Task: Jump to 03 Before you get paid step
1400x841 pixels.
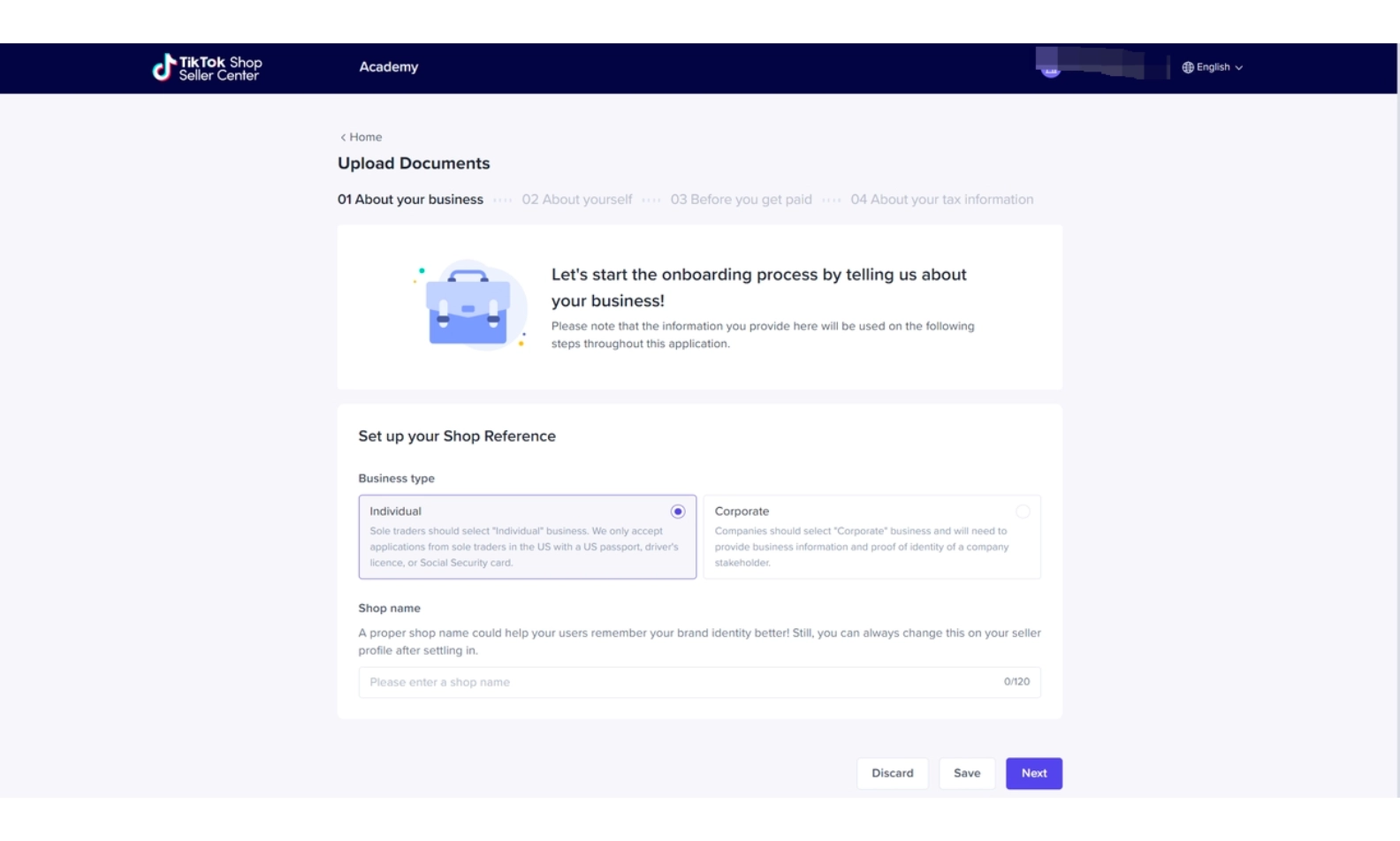Action: pos(741,200)
